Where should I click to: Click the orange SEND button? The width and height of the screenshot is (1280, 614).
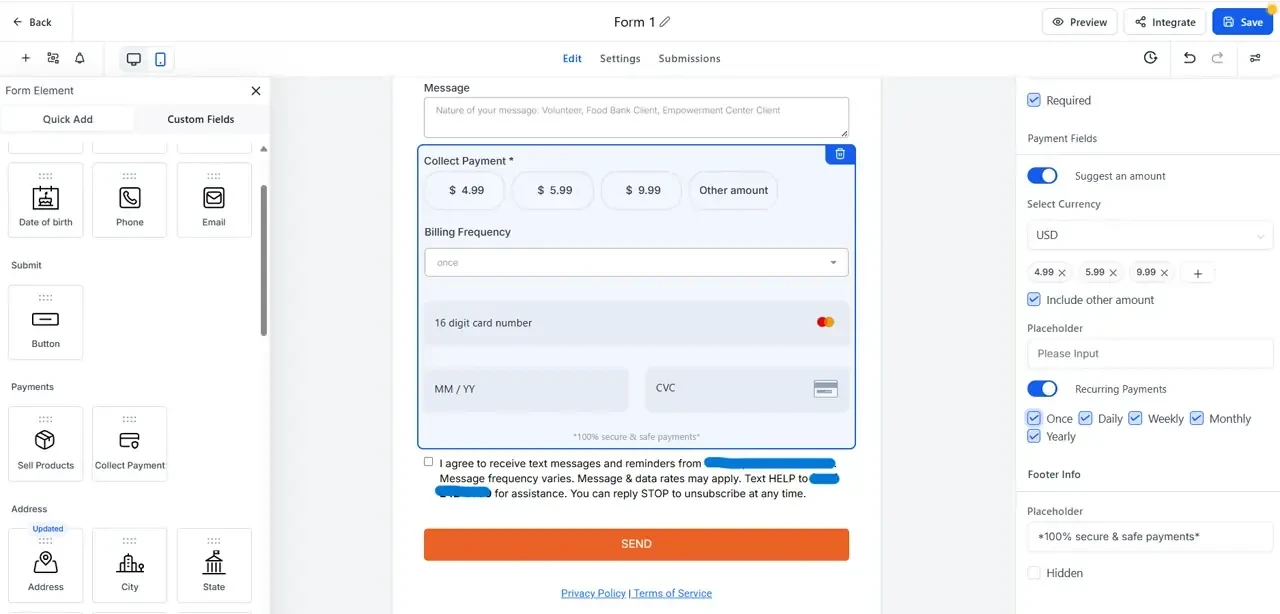636,544
